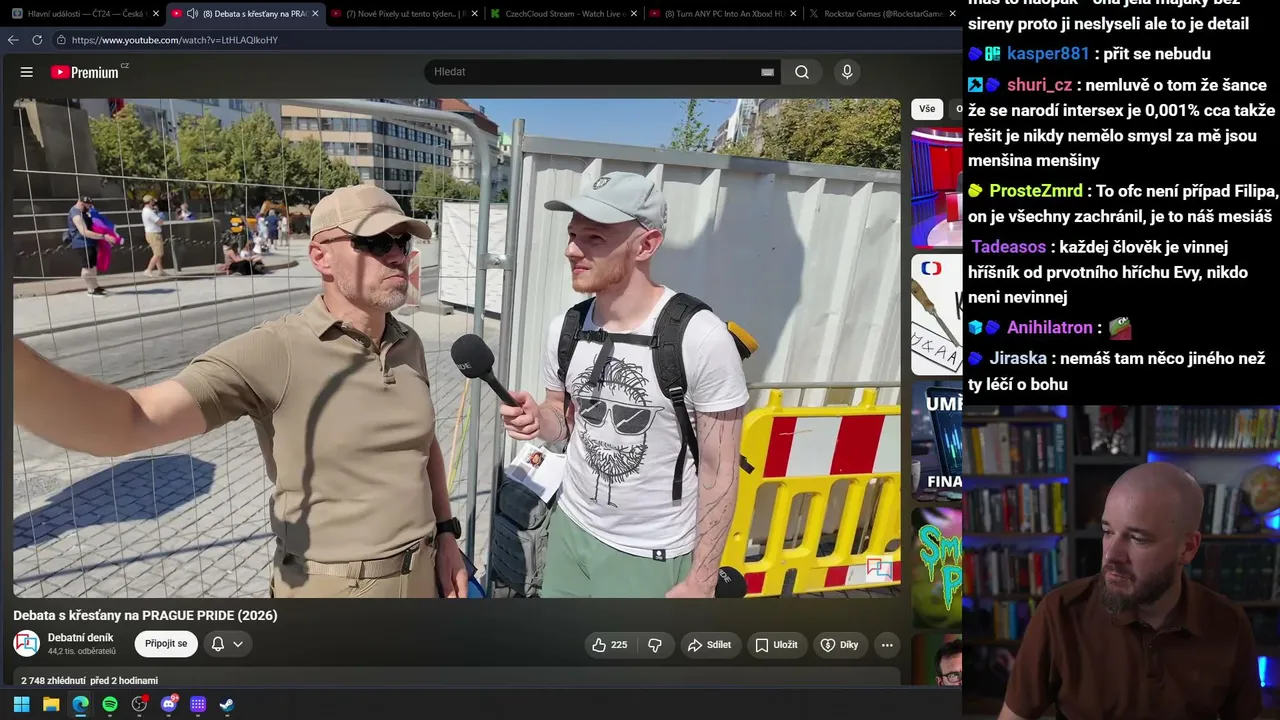This screenshot has width=1280, height=720.
Task: Open Spotify from the taskbar
Action: click(110, 704)
